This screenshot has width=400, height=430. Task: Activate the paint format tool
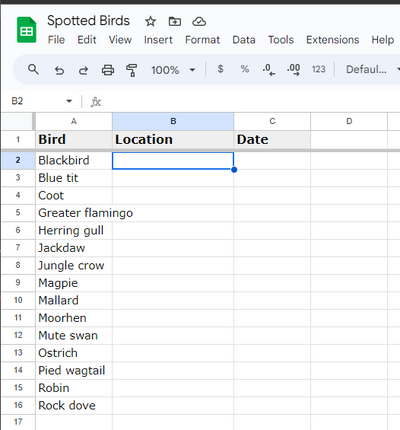click(x=131, y=70)
